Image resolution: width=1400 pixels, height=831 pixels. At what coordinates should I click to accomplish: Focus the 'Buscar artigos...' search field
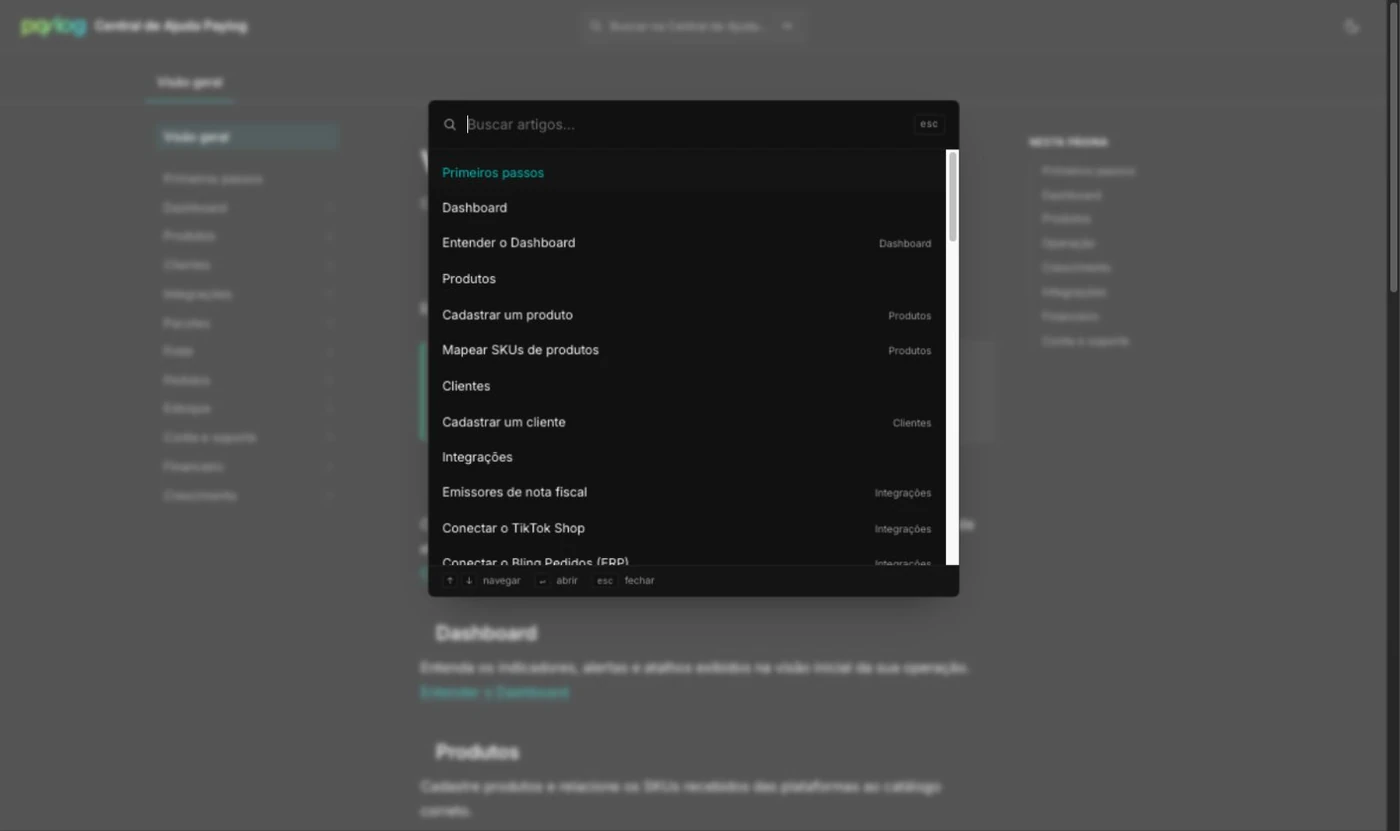point(686,125)
